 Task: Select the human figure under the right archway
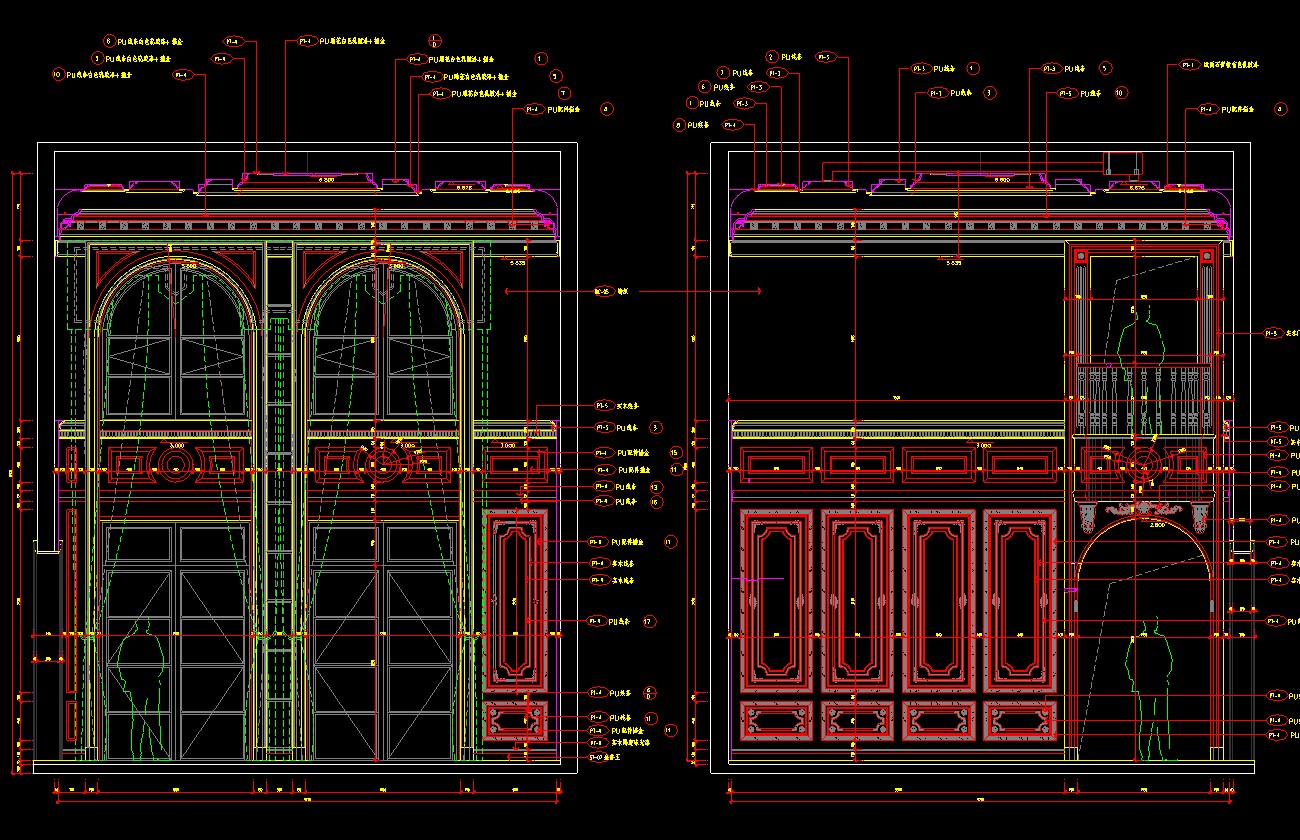[1150, 690]
